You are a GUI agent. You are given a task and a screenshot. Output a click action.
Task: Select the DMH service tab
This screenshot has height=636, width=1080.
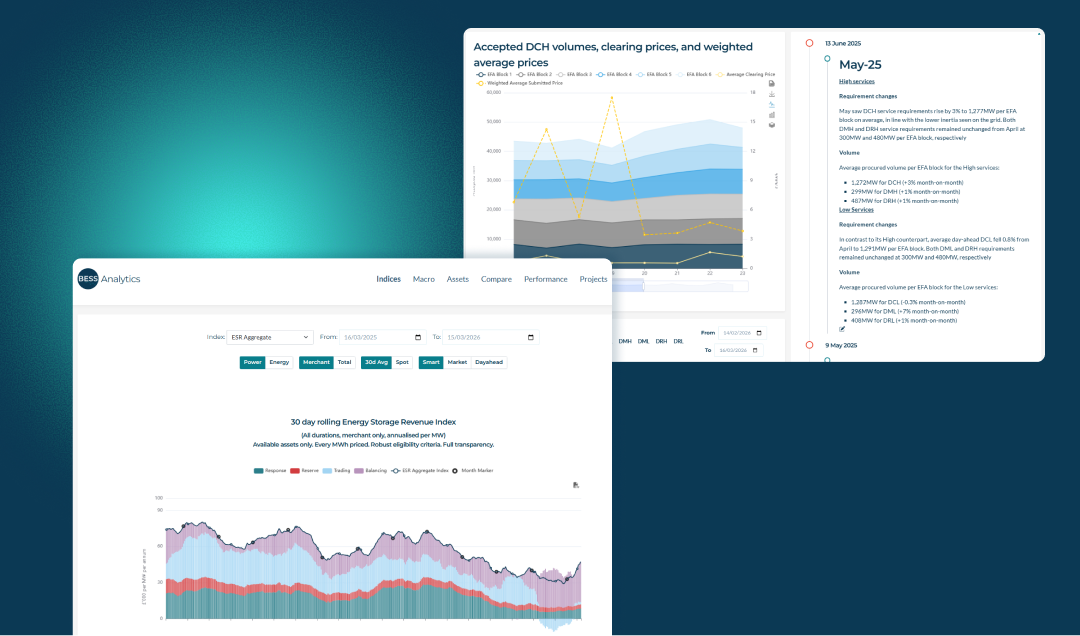[x=625, y=341]
